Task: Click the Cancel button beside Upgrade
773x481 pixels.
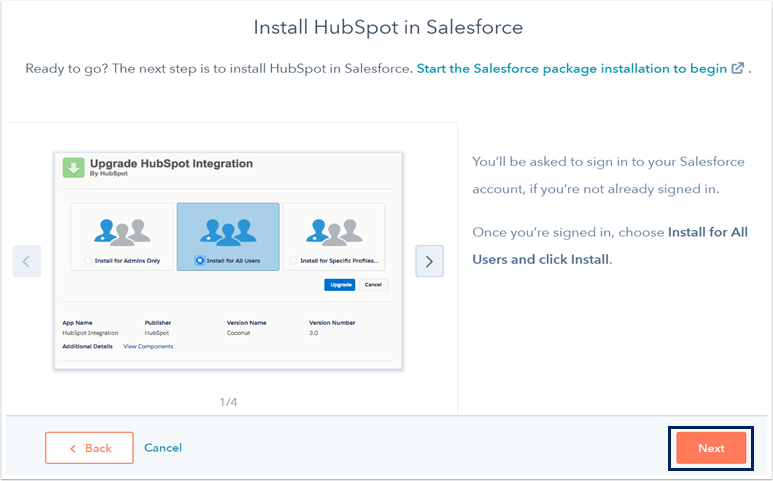Action: pos(373,285)
